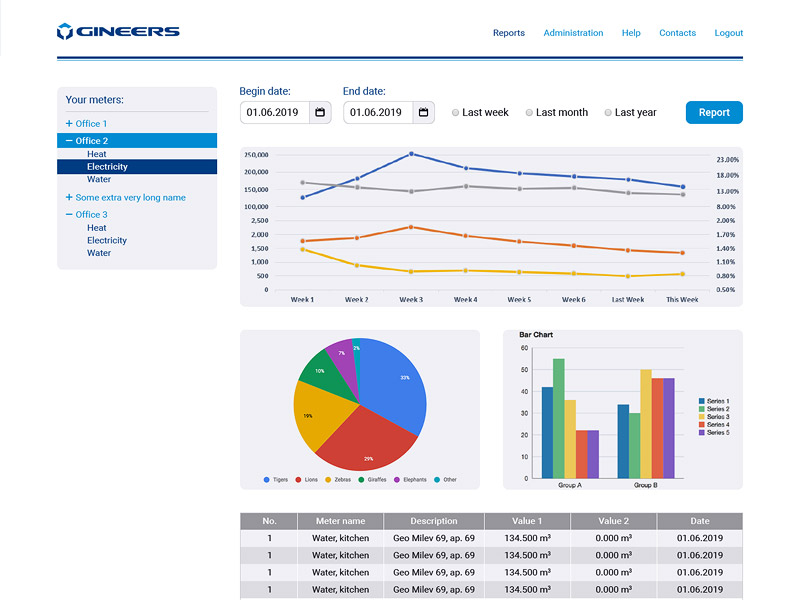Open the End date calendar picker
Viewport: 800px width, 600px height.
pos(423,112)
